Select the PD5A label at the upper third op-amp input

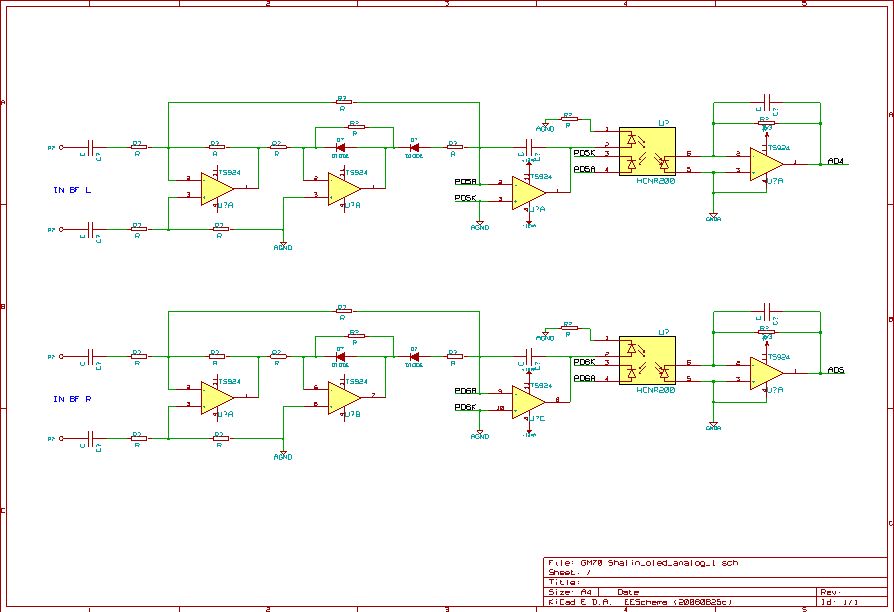(465, 181)
